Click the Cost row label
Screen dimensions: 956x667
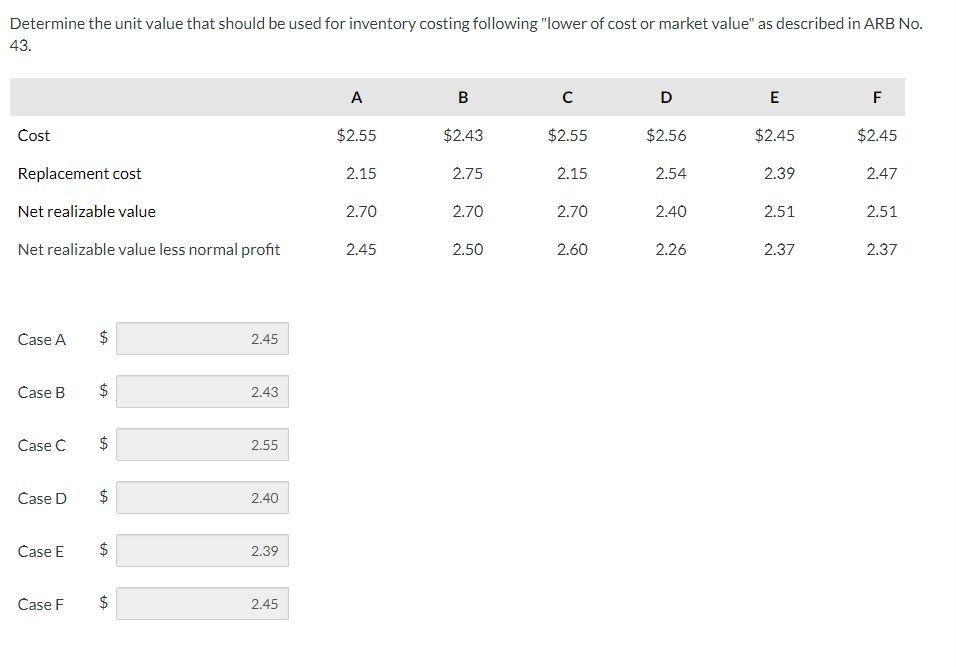point(31,135)
